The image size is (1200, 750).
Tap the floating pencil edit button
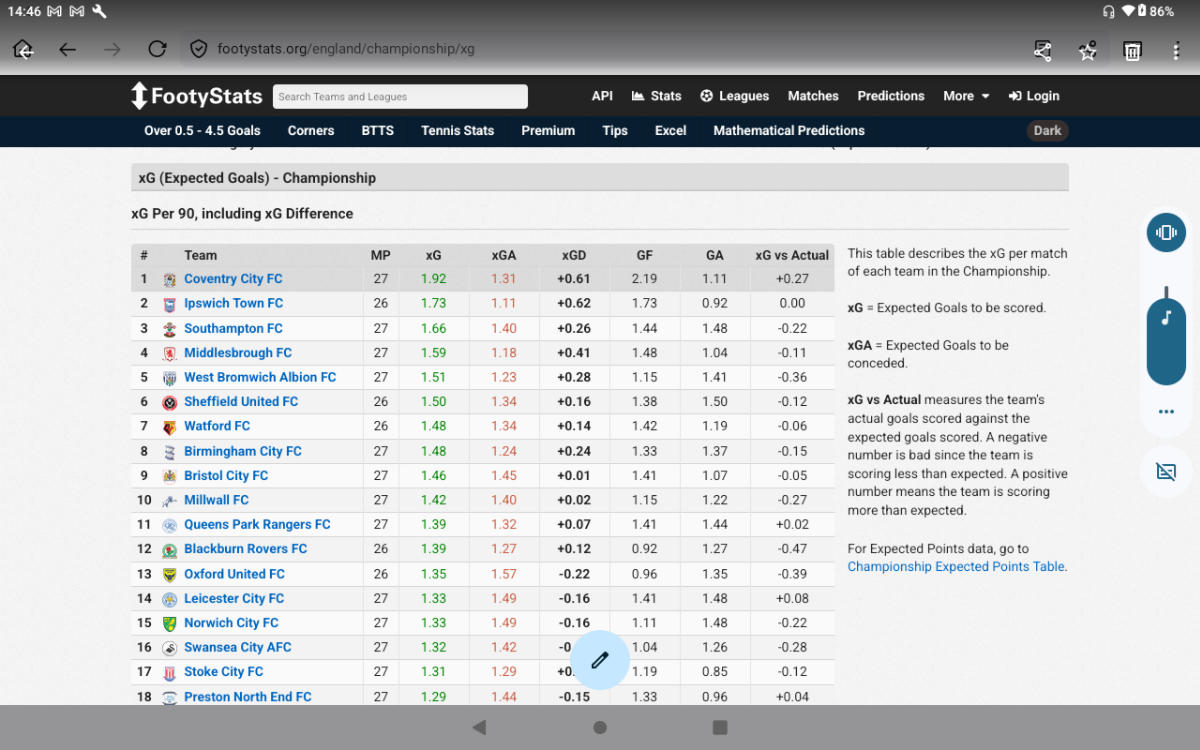(600, 660)
